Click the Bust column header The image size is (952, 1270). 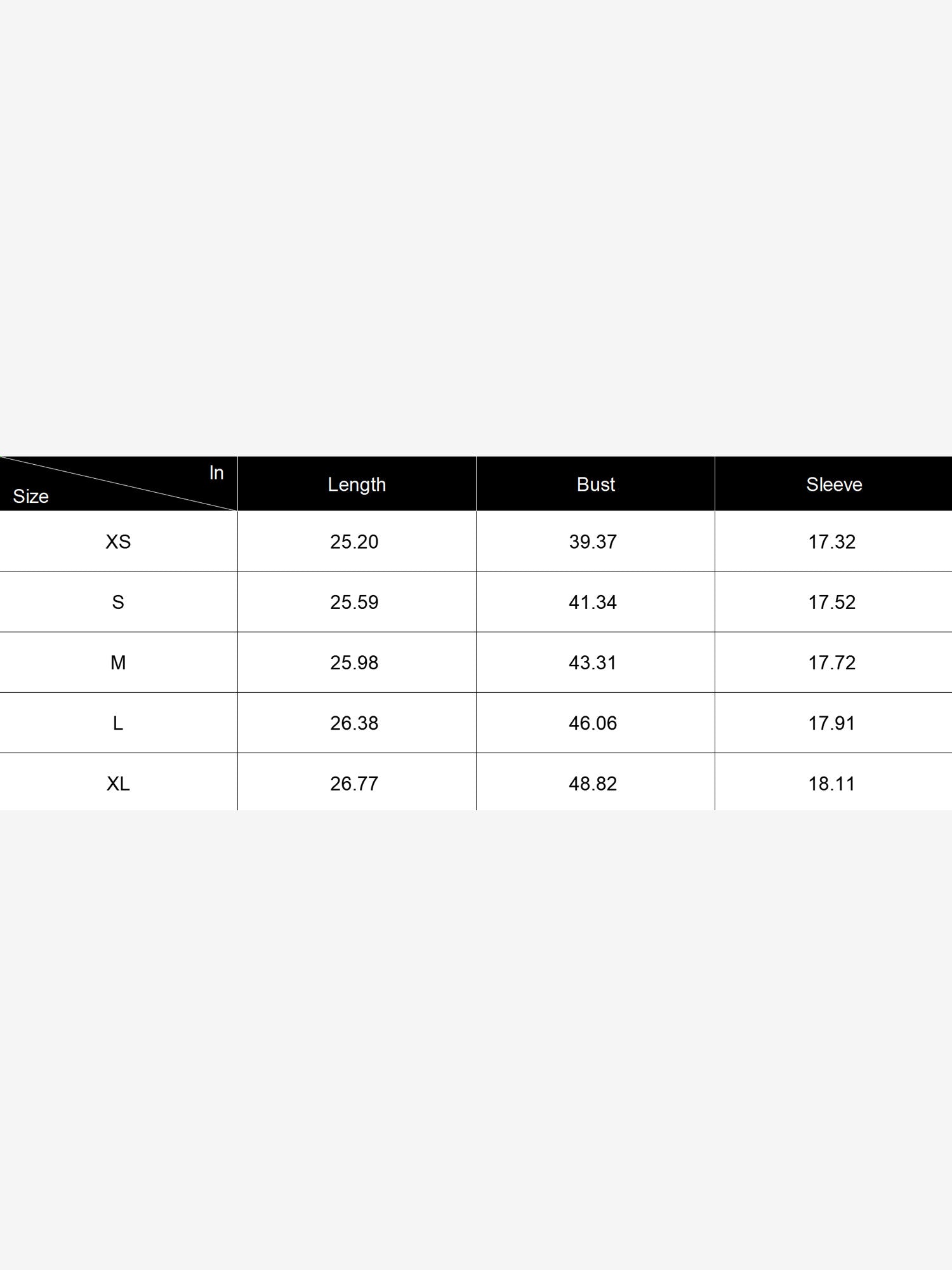[595, 485]
